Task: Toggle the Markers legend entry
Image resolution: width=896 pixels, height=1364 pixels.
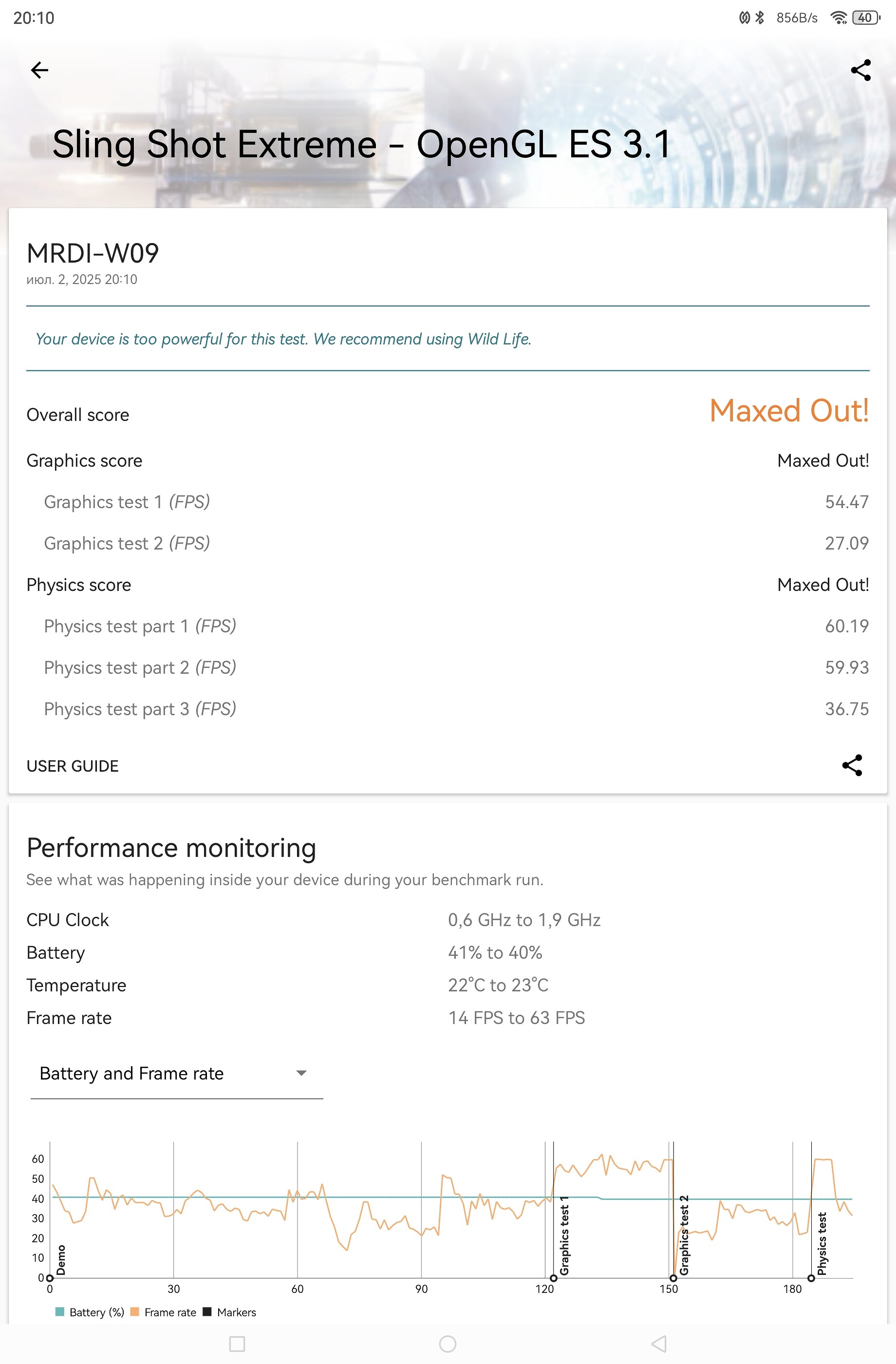Action: [207, 1312]
